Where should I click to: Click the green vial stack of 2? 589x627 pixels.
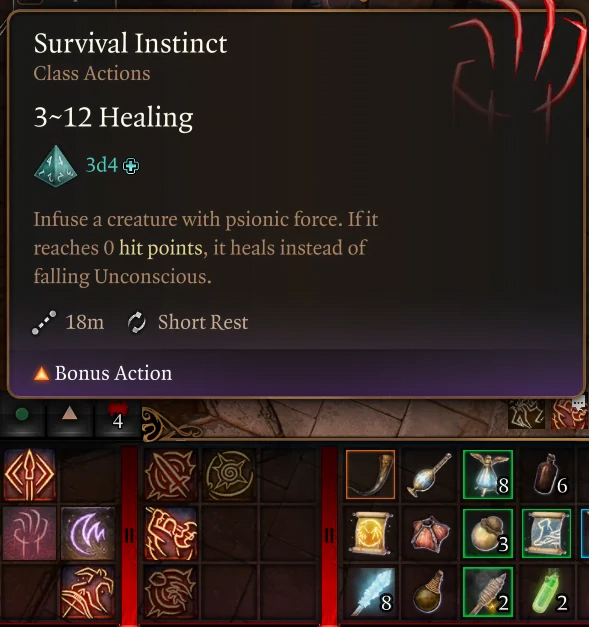(x=547, y=592)
